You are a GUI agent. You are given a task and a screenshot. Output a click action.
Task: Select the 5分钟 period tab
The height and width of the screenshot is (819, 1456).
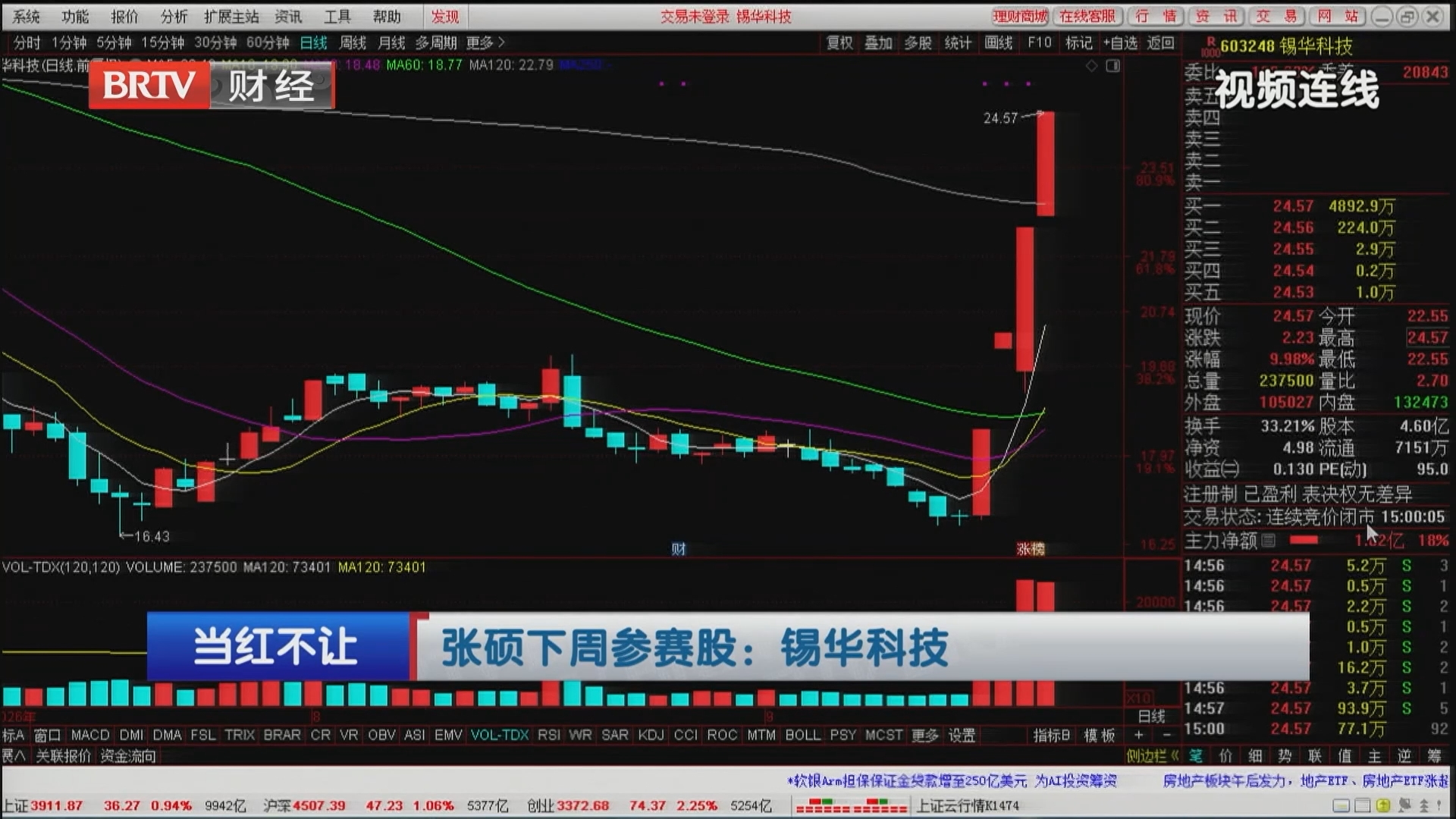point(114,43)
